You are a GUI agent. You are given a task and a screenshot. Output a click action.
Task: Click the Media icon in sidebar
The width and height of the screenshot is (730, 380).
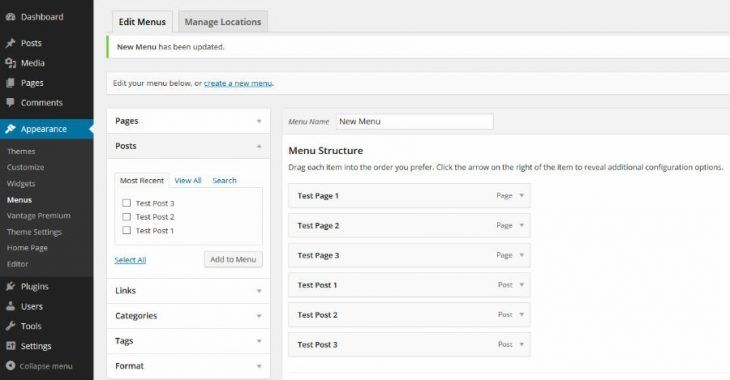pos(10,63)
